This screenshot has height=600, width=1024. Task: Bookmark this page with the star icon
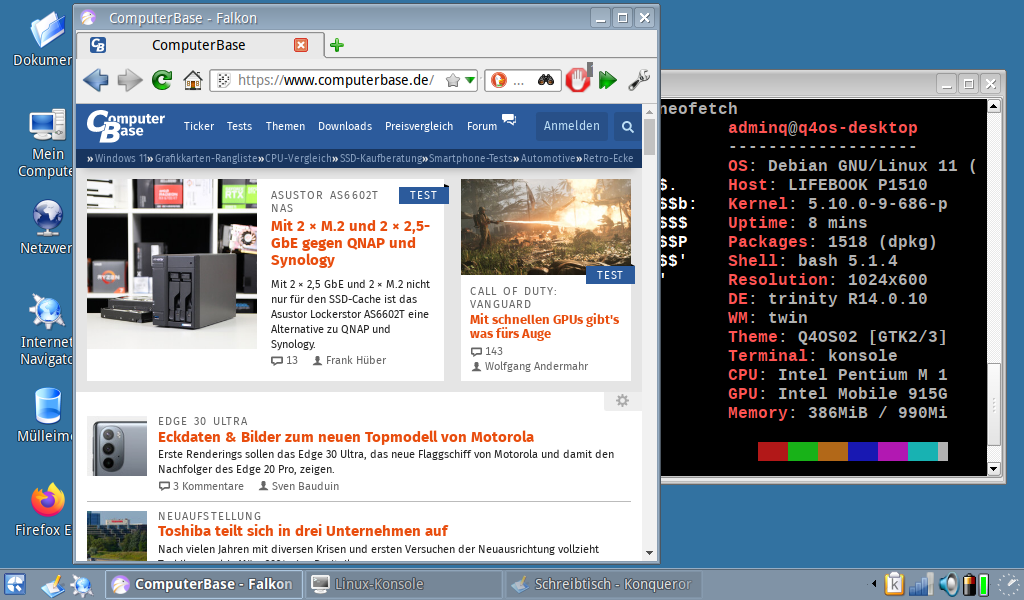coord(452,80)
